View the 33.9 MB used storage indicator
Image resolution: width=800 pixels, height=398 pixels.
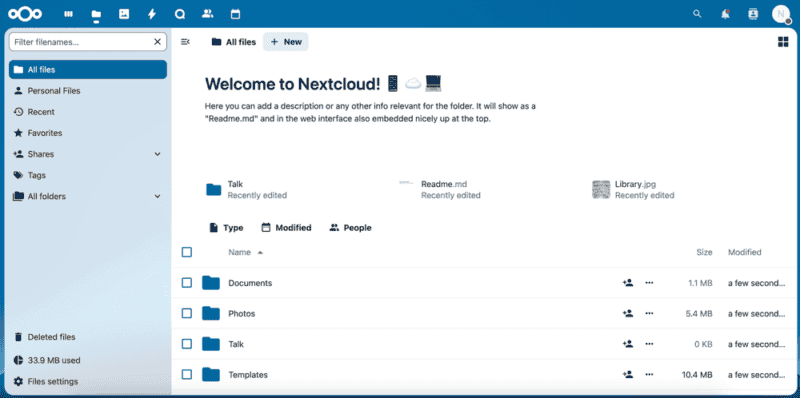(x=88, y=360)
